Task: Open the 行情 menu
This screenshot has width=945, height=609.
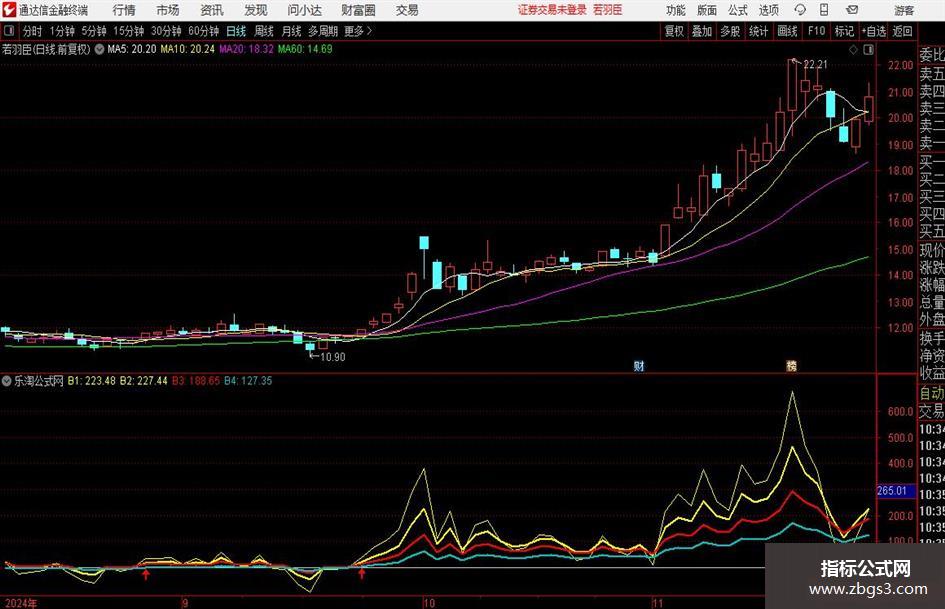Action: (x=124, y=10)
